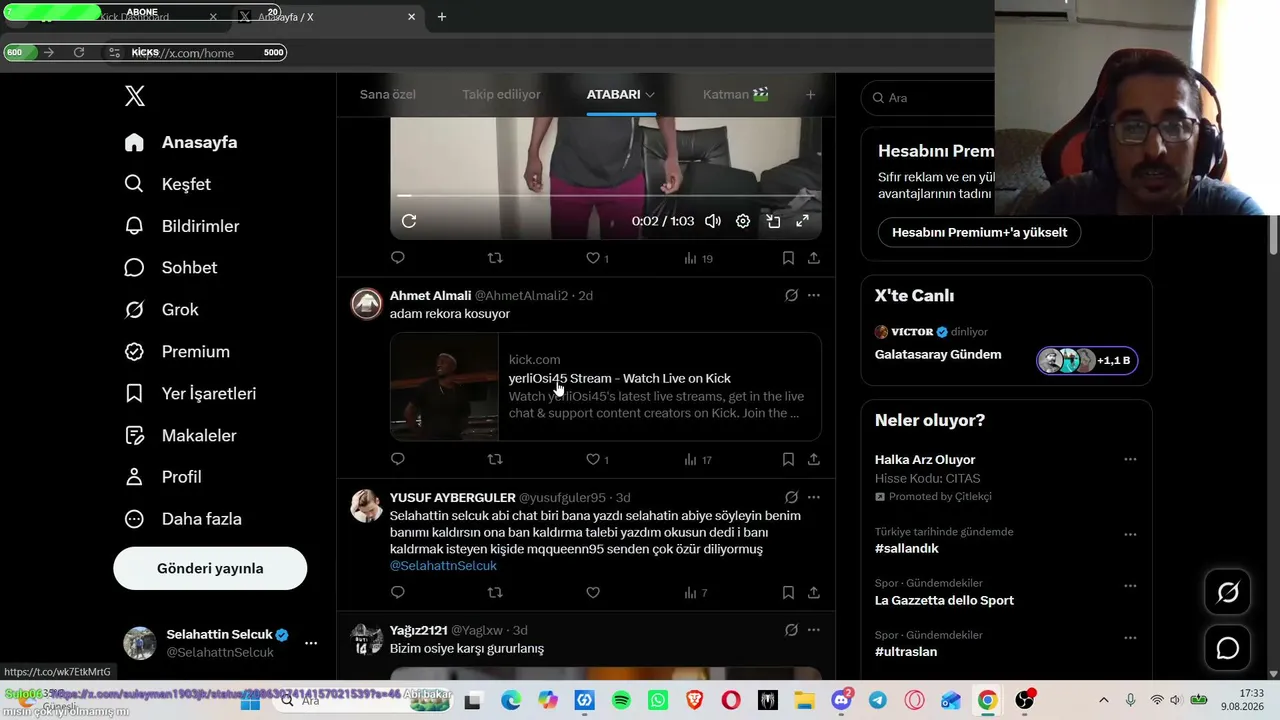Share the video post
The width and height of the screenshot is (1280, 720).
pyautogui.click(x=814, y=258)
